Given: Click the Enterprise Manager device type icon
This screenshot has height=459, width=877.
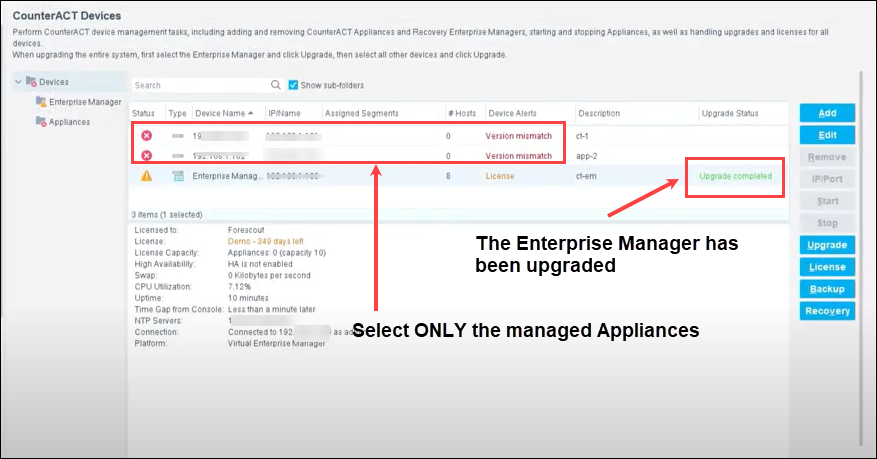Looking at the screenshot, I should (x=178, y=176).
